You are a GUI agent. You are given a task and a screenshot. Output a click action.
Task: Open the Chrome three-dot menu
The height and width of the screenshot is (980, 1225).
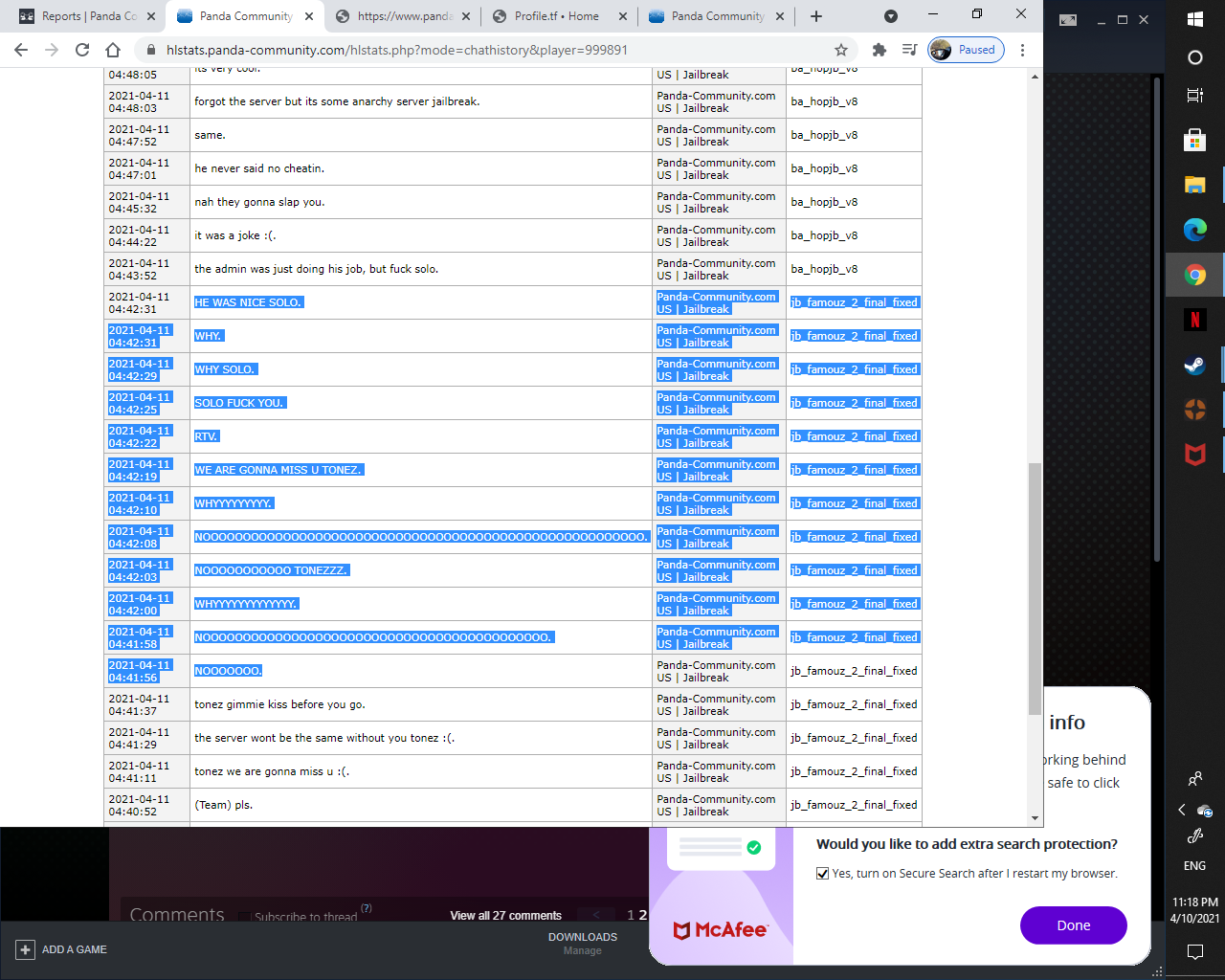tap(1022, 50)
